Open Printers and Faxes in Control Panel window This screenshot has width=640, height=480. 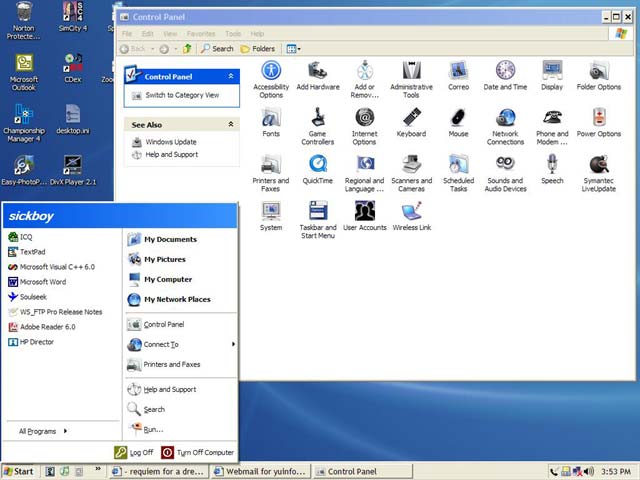(x=271, y=173)
